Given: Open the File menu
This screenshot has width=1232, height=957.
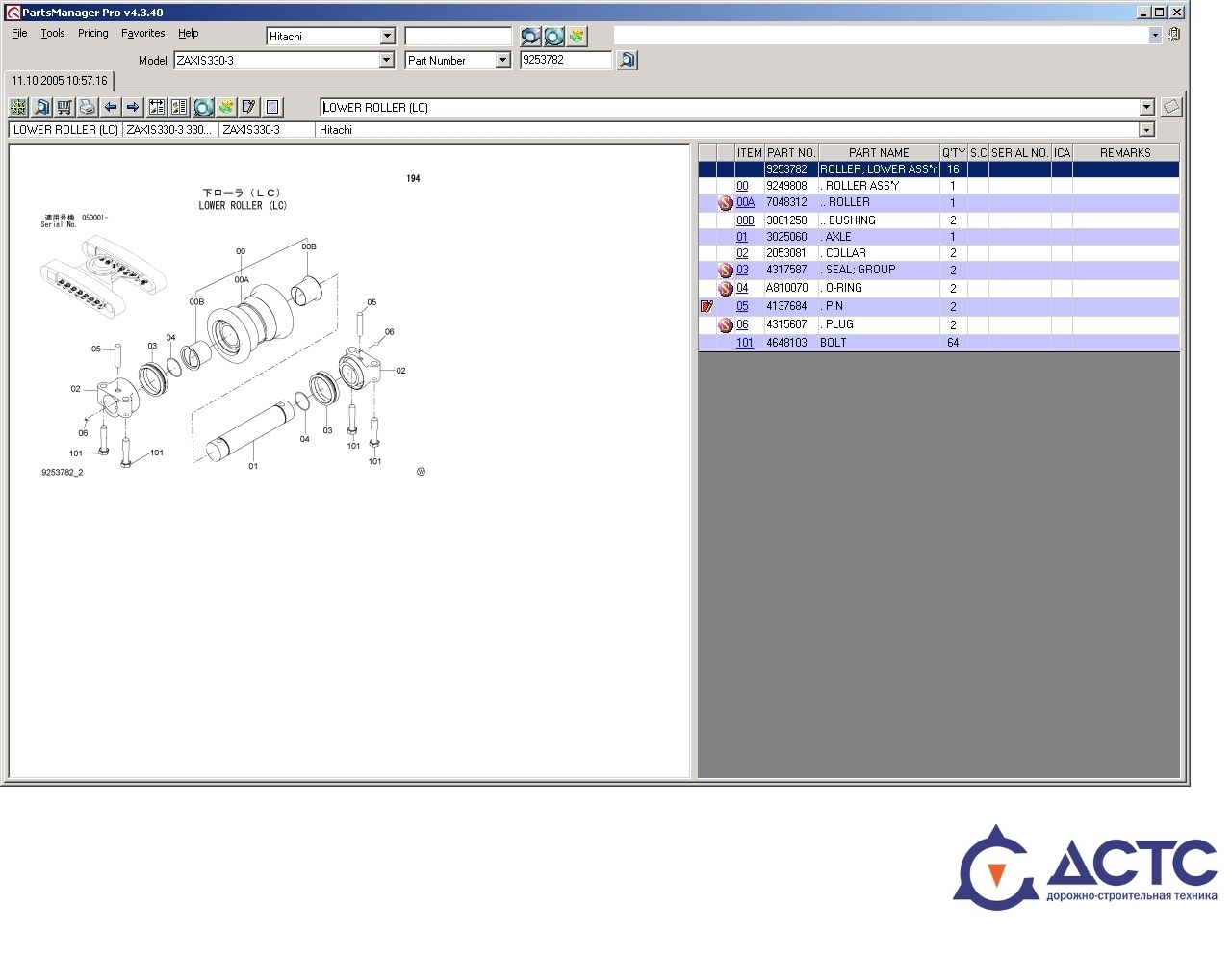Looking at the screenshot, I should (x=19, y=33).
